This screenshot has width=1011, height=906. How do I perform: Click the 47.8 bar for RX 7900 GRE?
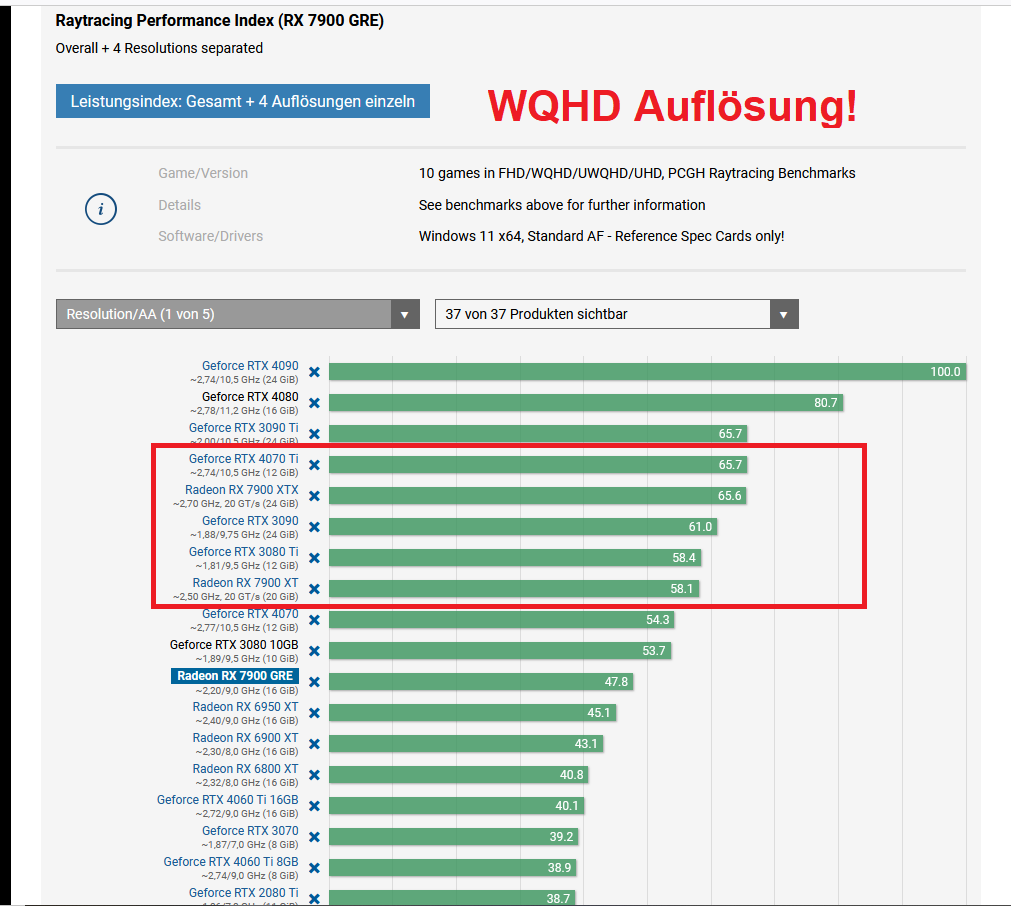[x=481, y=682]
